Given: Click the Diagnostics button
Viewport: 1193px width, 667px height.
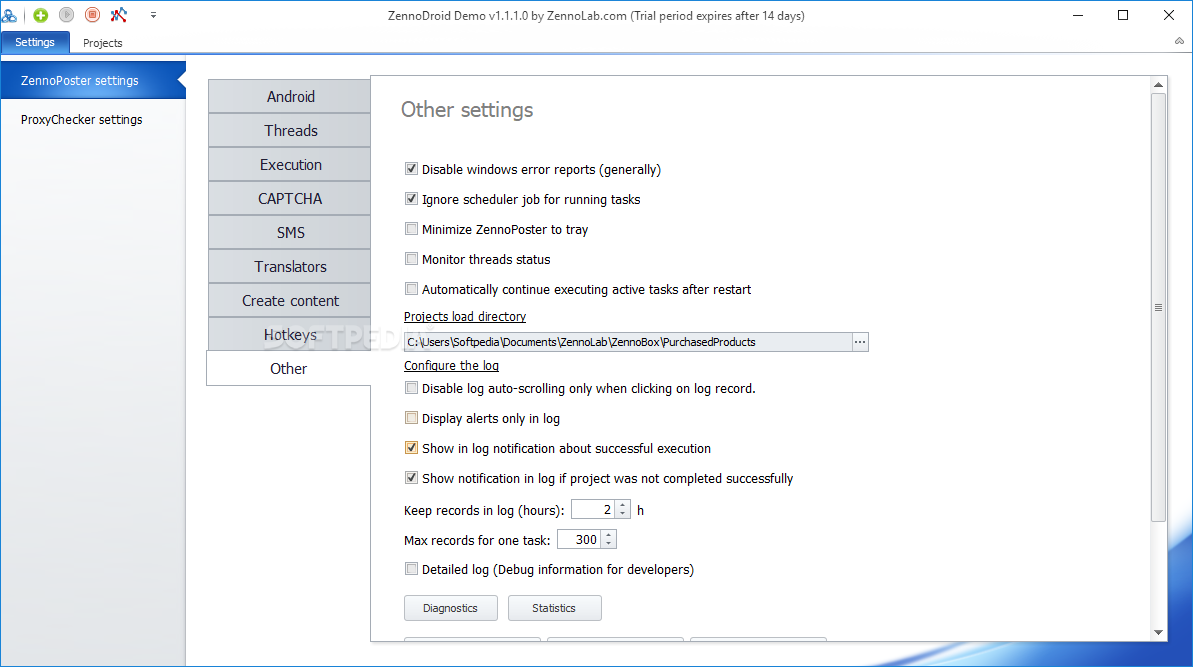Looking at the screenshot, I should 450,608.
